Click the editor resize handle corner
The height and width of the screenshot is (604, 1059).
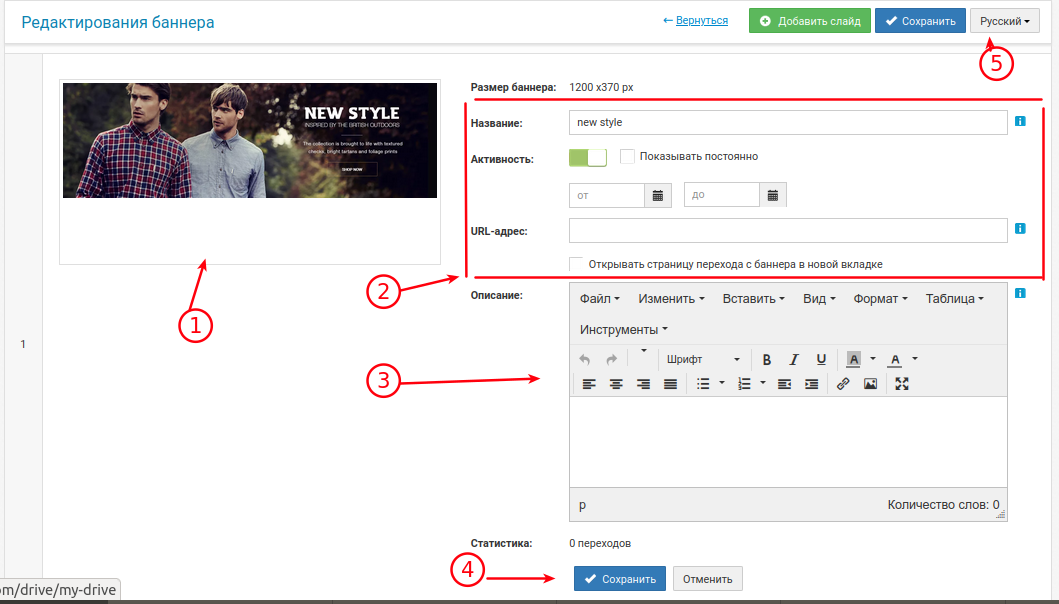click(x=1001, y=514)
